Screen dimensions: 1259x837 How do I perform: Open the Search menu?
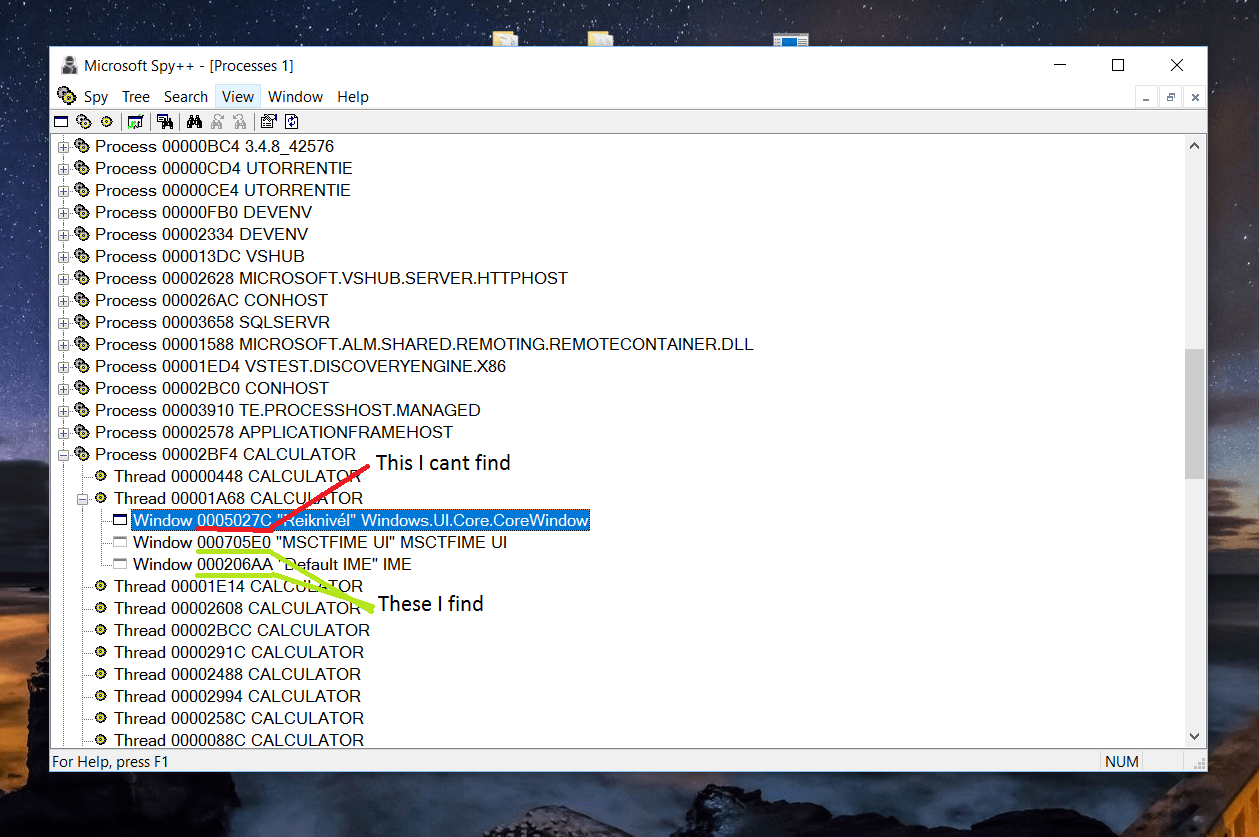[186, 97]
